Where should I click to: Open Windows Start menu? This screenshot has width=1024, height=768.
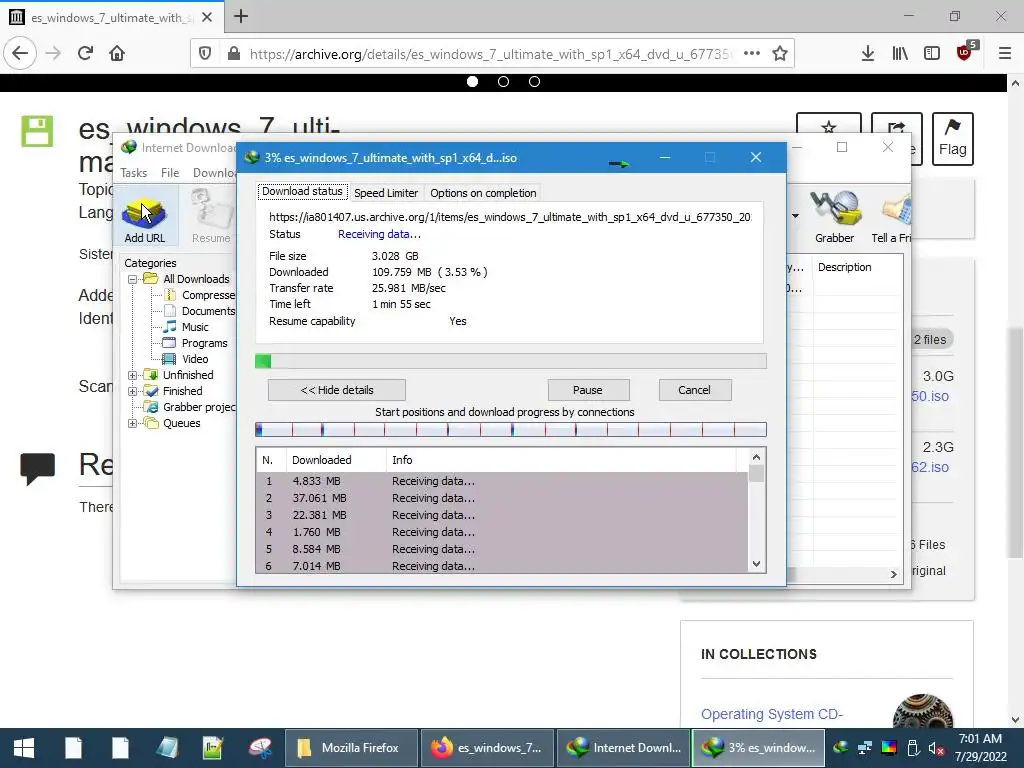[24, 748]
